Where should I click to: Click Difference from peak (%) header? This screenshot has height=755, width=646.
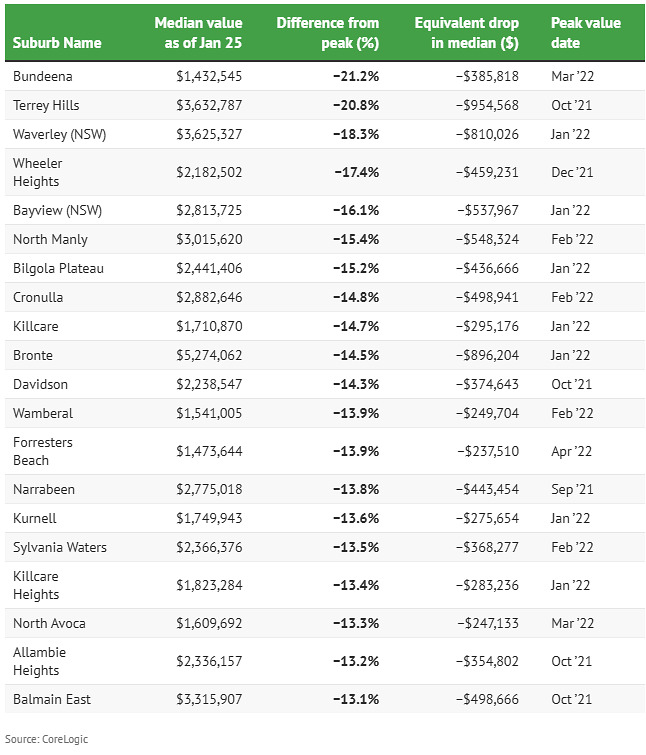(x=328, y=34)
